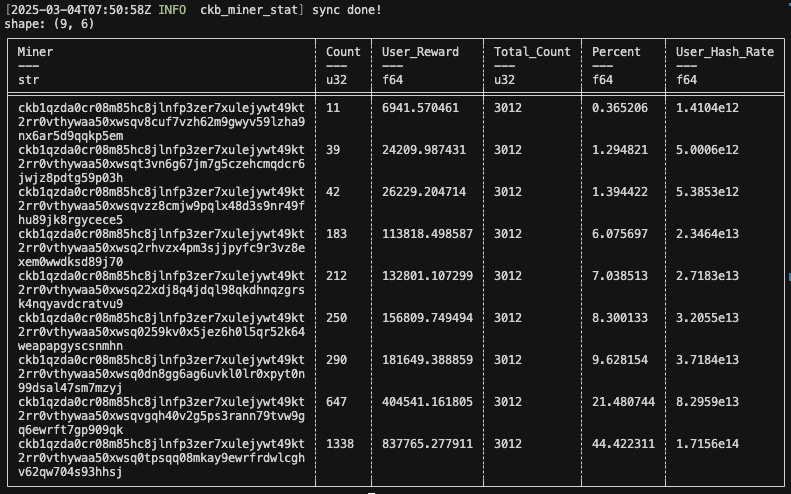Click percent value 44.422311
Viewport: 791px width, 494px height.
623,443
